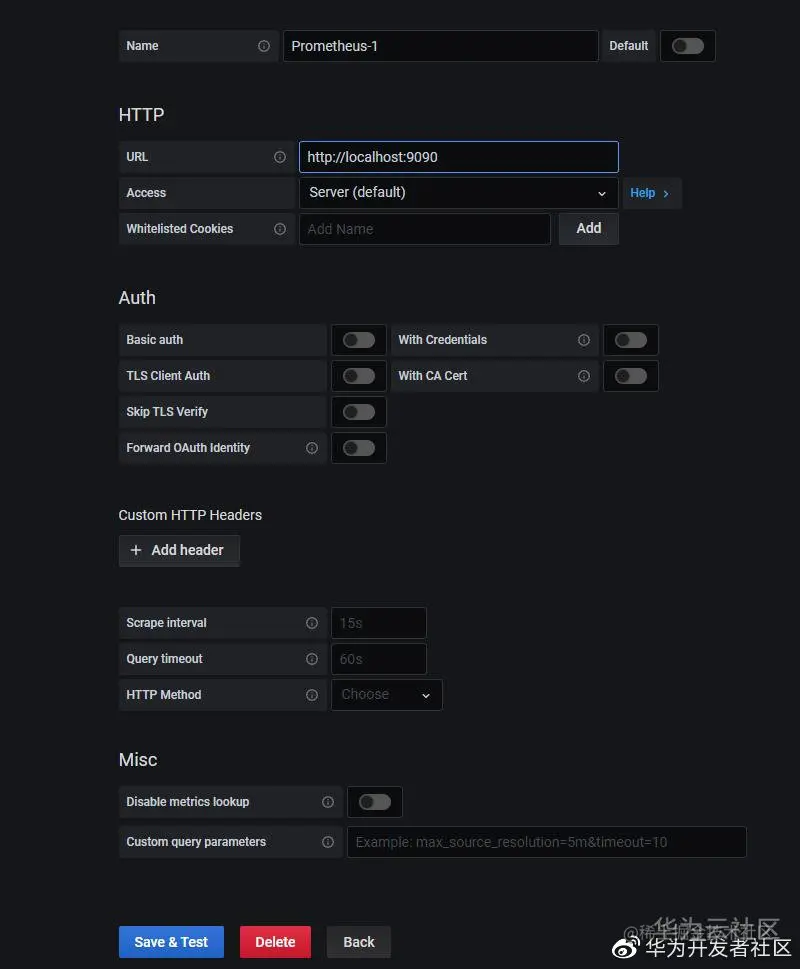Open the HTTP Method Choose dropdown

click(386, 695)
